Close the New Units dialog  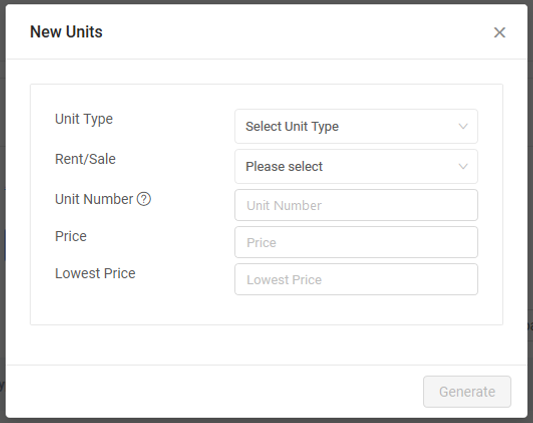[499, 33]
